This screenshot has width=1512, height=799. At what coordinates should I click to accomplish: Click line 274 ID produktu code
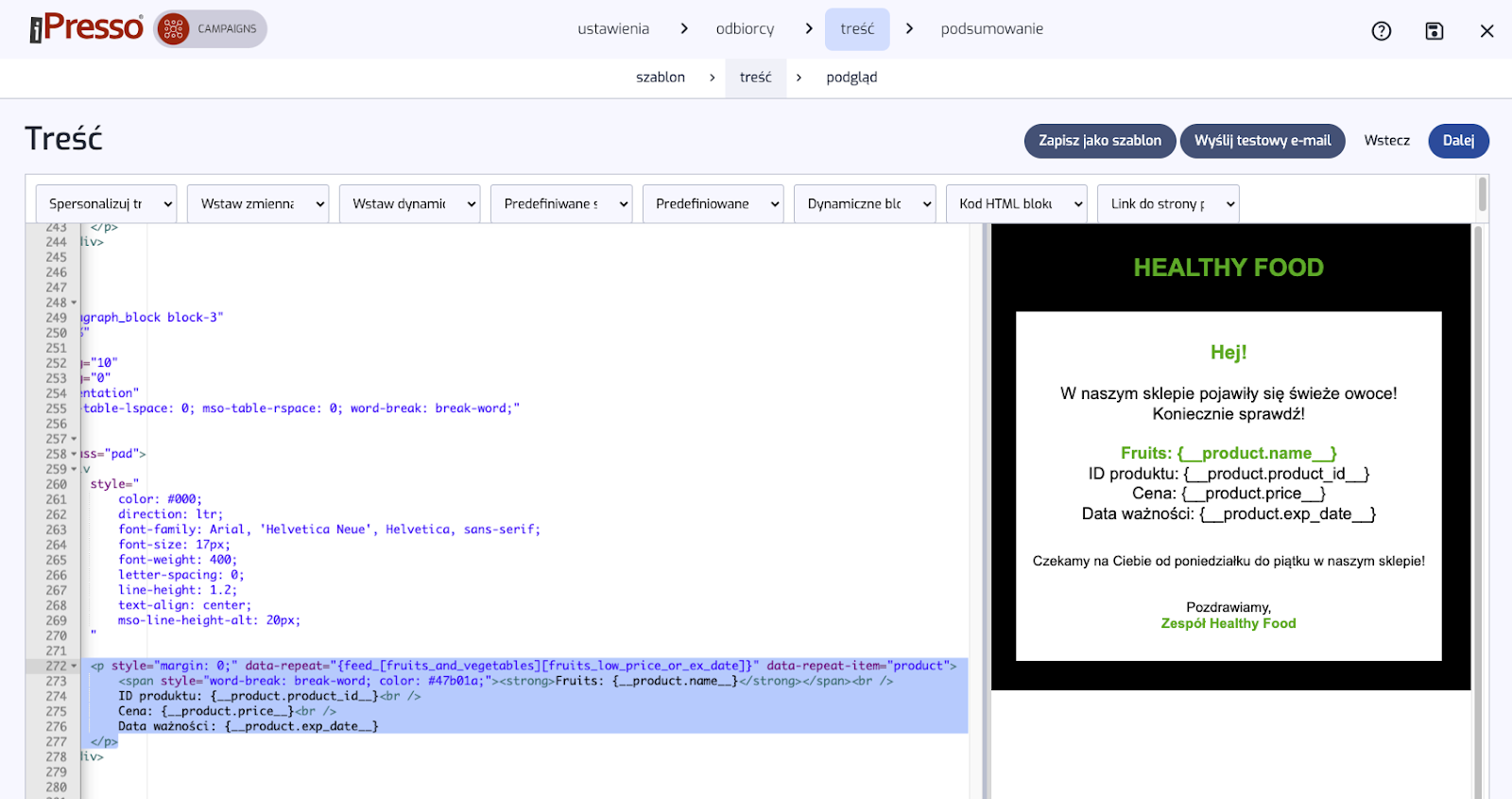tap(269, 696)
